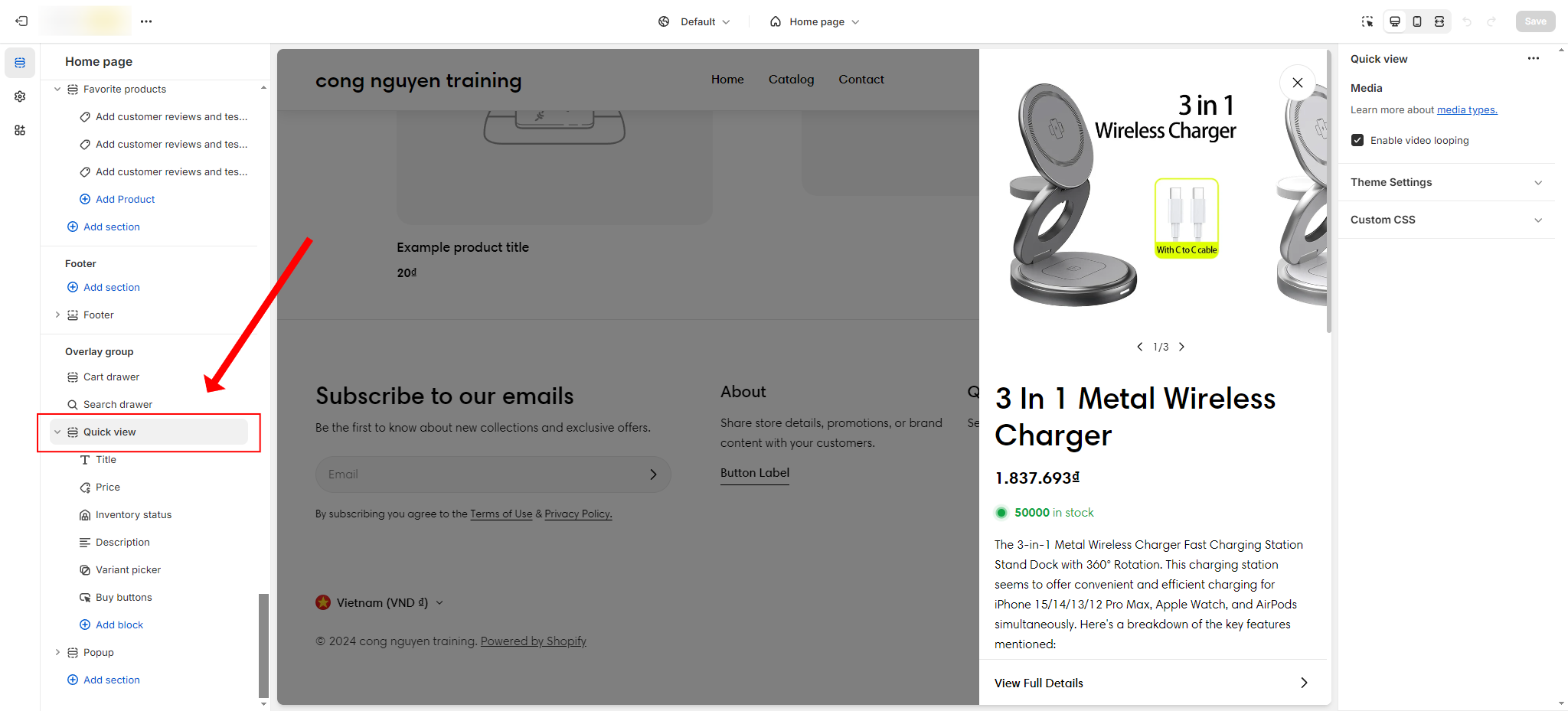Close the quick view overlay
The height and width of the screenshot is (711, 1568).
click(x=1298, y=83)
